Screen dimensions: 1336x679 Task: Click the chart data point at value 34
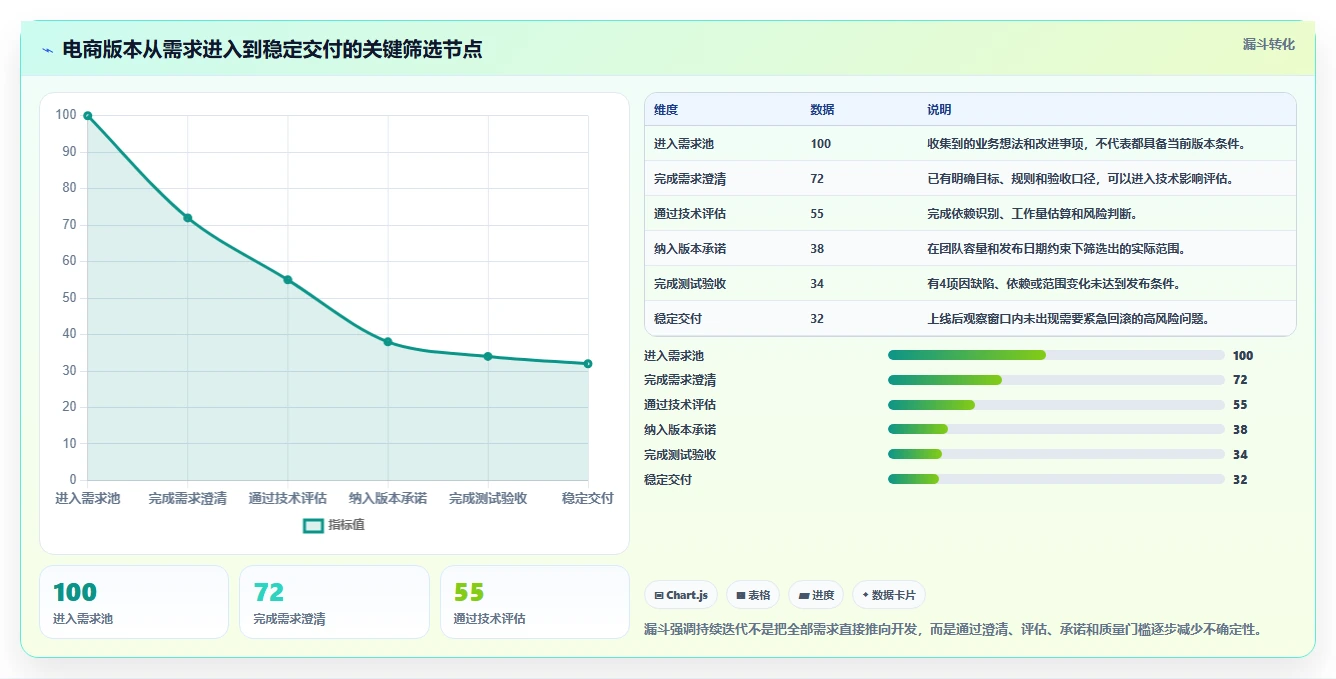point(488,356)
